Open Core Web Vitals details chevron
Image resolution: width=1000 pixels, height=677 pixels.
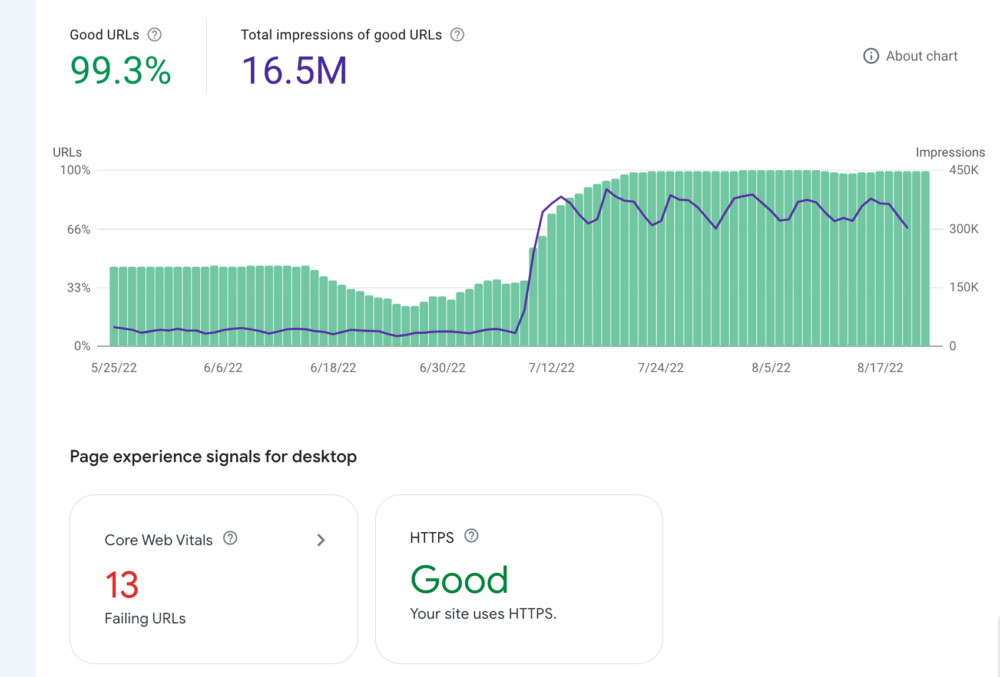[x=321, y=540]
